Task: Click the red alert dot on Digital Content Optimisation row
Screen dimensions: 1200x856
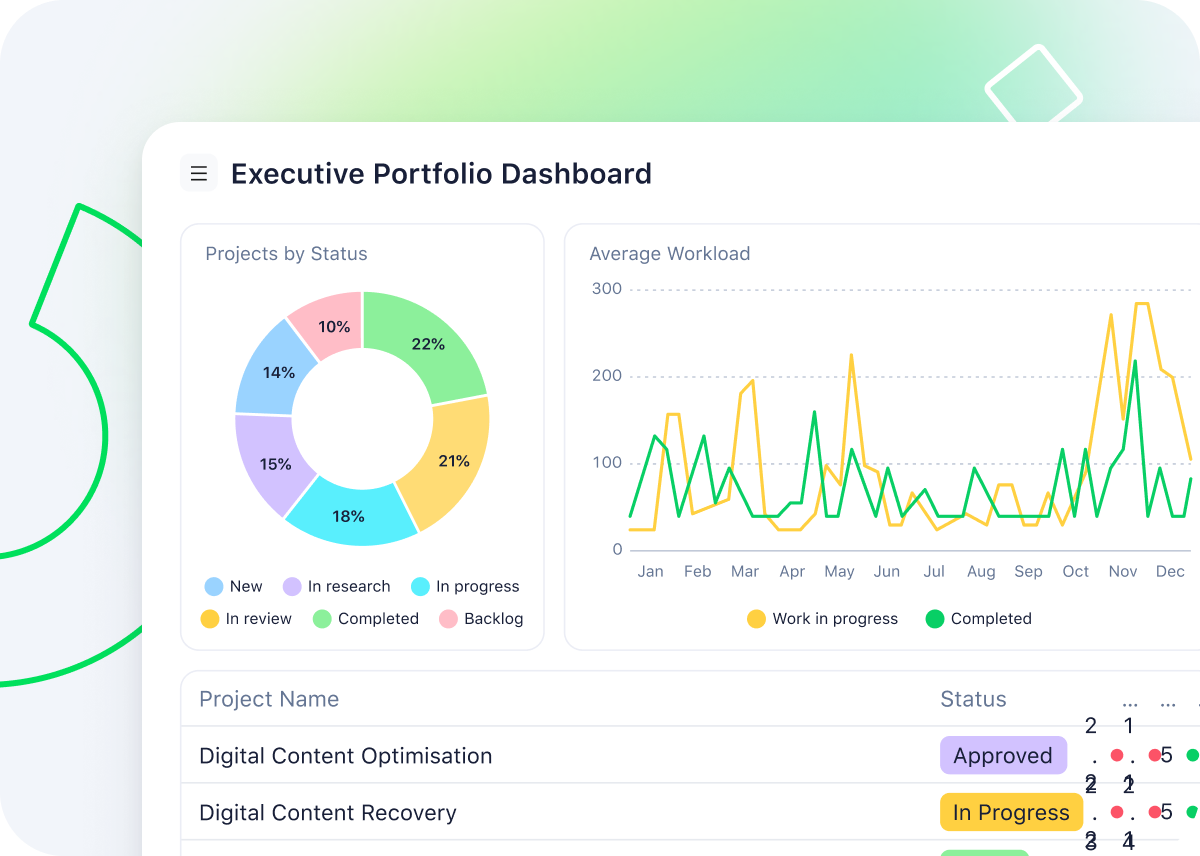Action: (x=1117, y=756)
